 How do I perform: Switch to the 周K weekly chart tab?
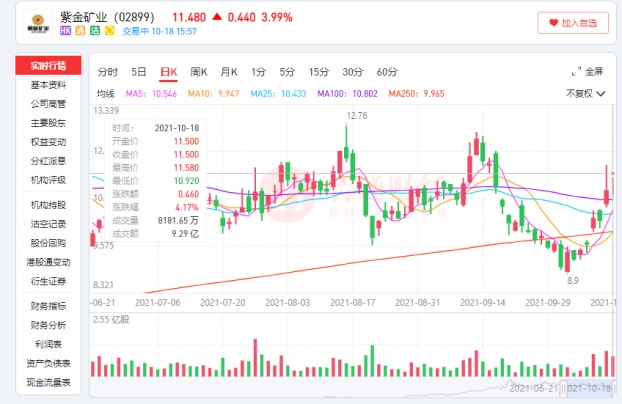(198, 72)
